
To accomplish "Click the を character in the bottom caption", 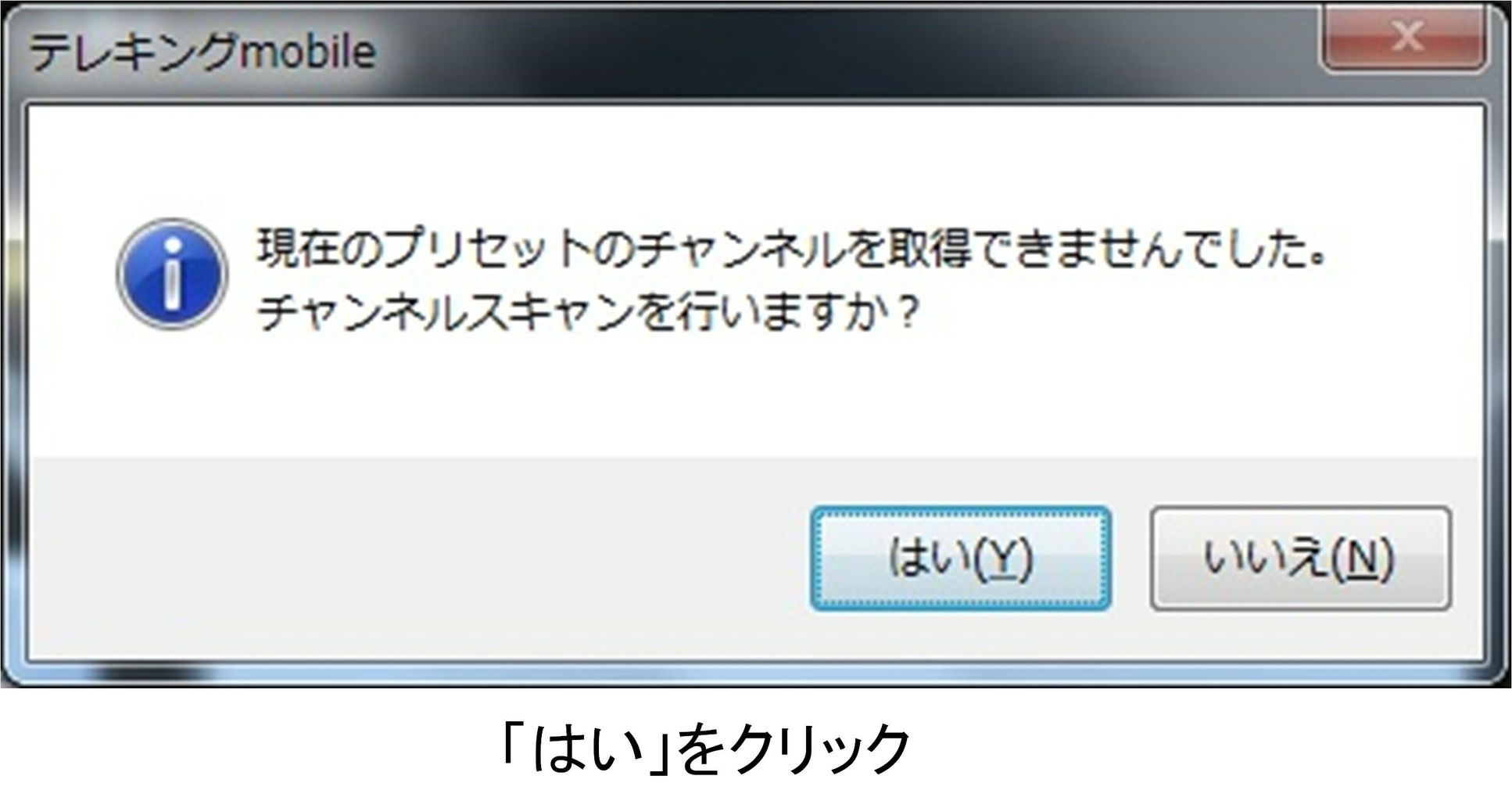I will click(x=700, y=749).
